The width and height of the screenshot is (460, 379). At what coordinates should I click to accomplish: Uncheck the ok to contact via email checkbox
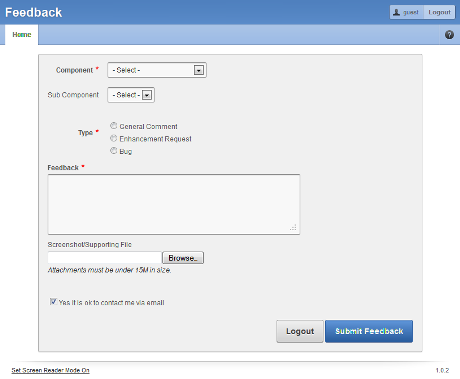pyautogui.click(x=53, y=302)
